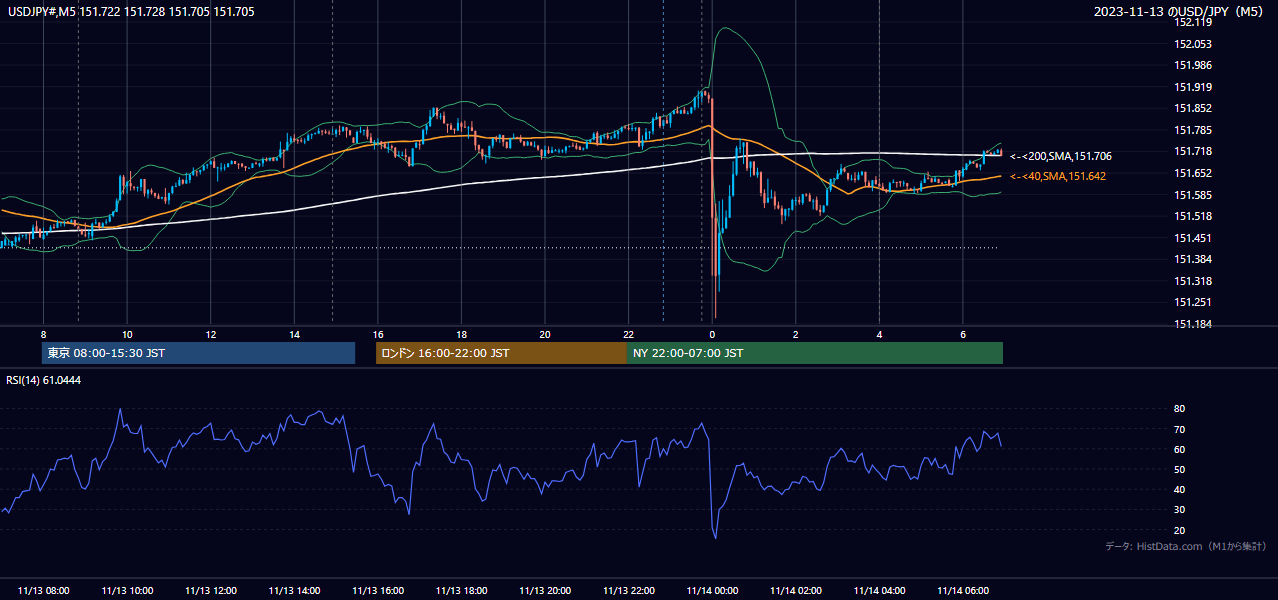Click the データ: HistData.com source text
This screenshot has width=1278, height=600.
tap(1185, 546)
